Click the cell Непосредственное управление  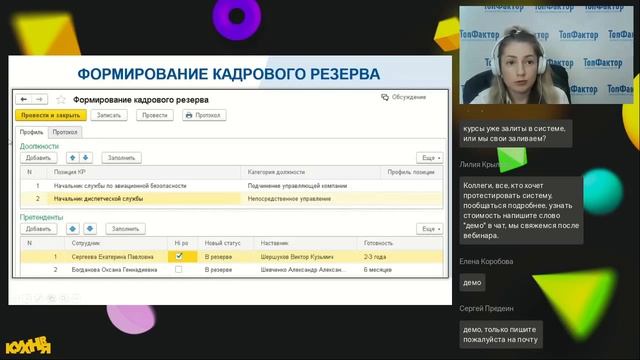click(289, 199)
